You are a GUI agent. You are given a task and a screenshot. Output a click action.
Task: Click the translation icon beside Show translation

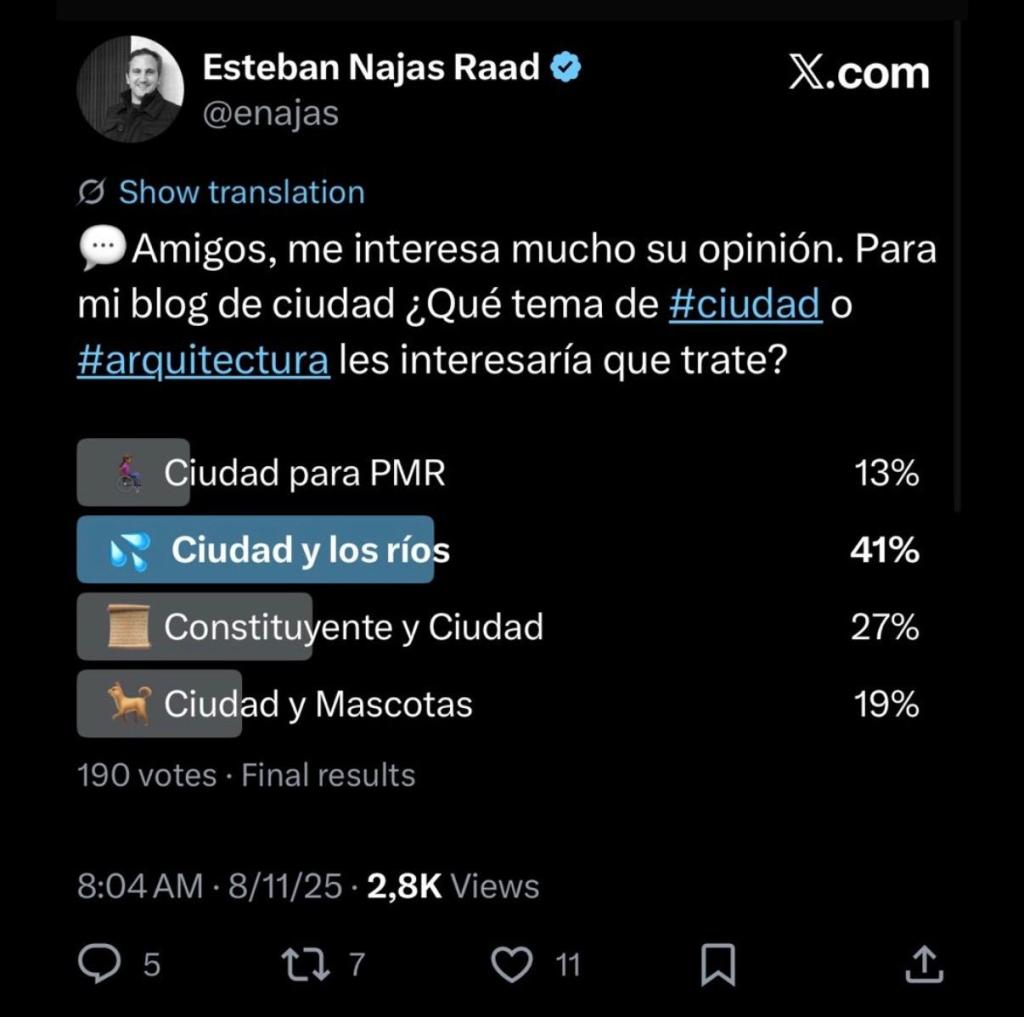click(x=92, y=192)
